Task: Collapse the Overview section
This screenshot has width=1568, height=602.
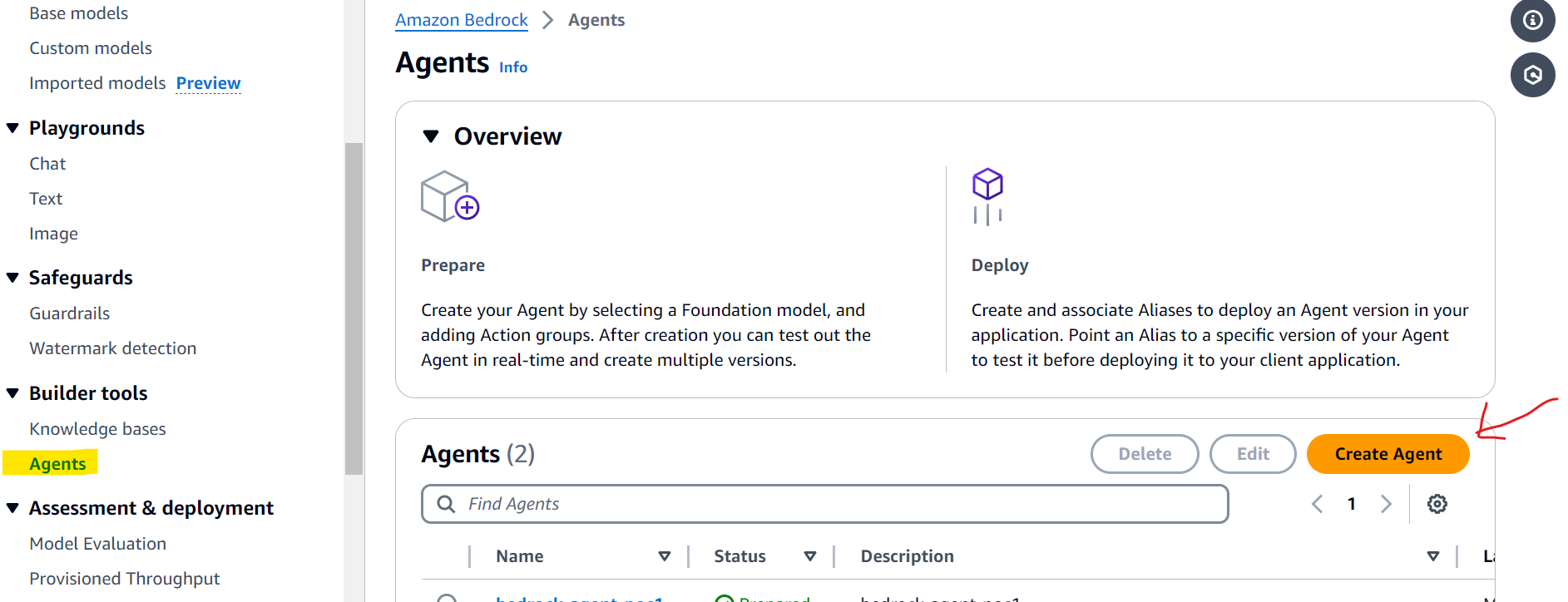Action: (431, 136)
